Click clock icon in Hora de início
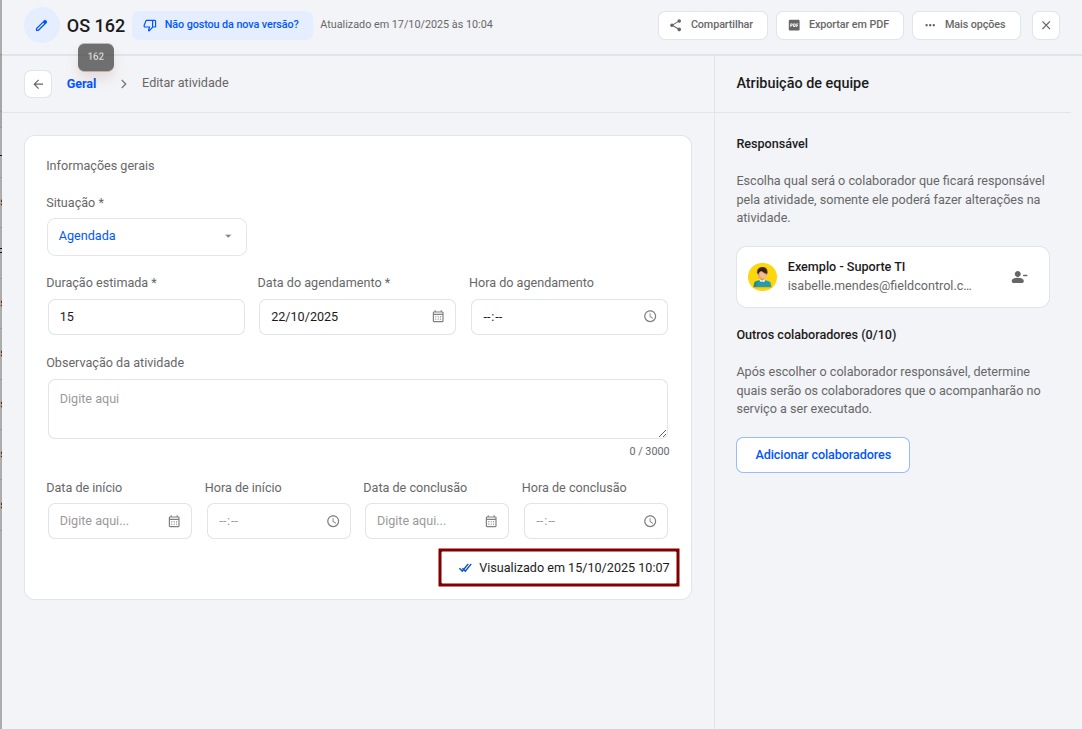Viewport: 1082px width, 729px height. click(x=333, y=521)
